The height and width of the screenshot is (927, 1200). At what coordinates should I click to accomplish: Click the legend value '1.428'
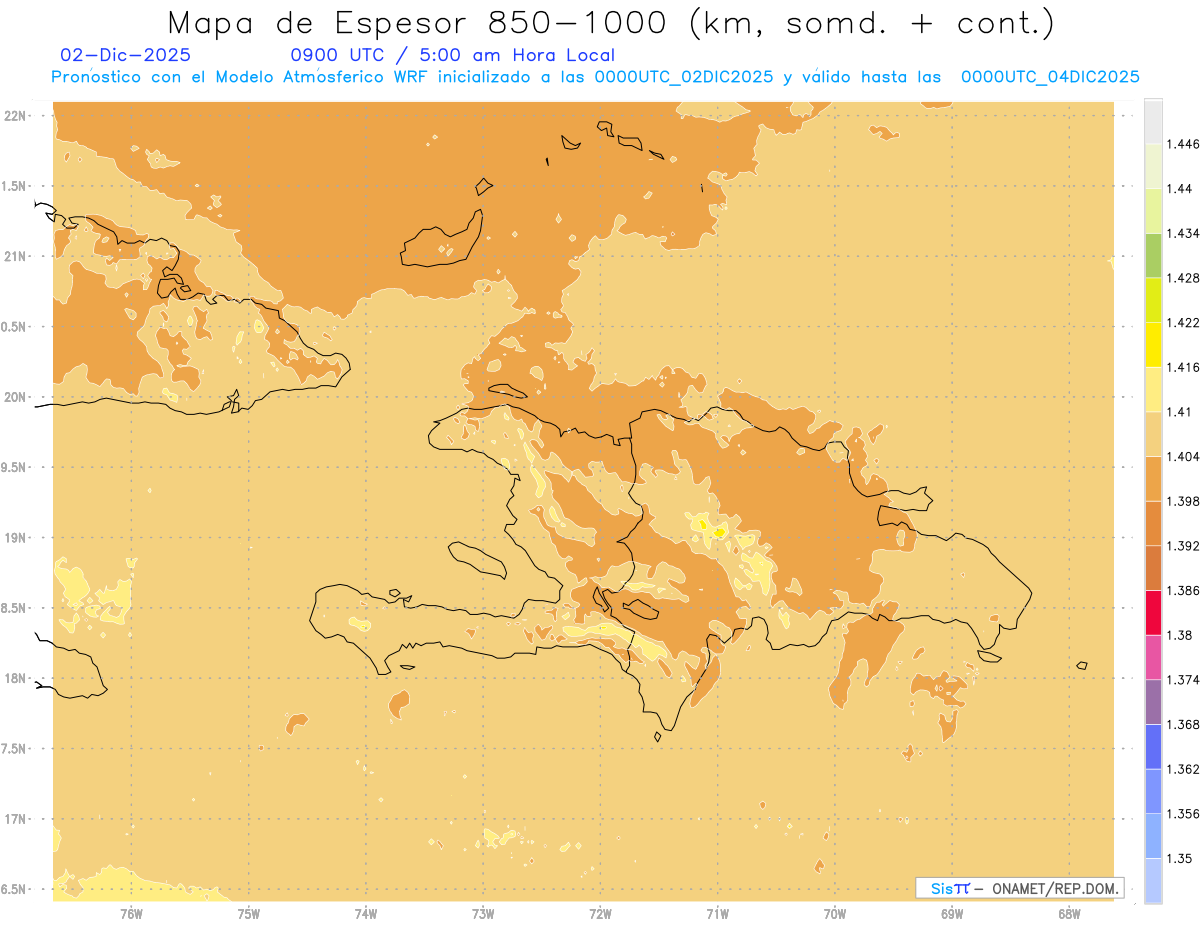(1183, 278)
